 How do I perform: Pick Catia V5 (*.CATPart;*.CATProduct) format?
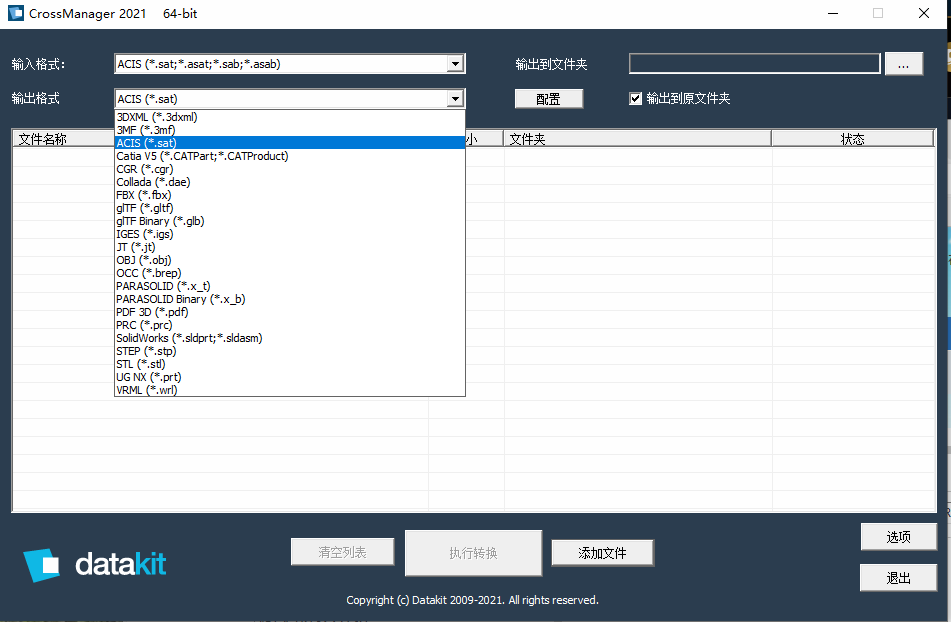tap(290, 156)
